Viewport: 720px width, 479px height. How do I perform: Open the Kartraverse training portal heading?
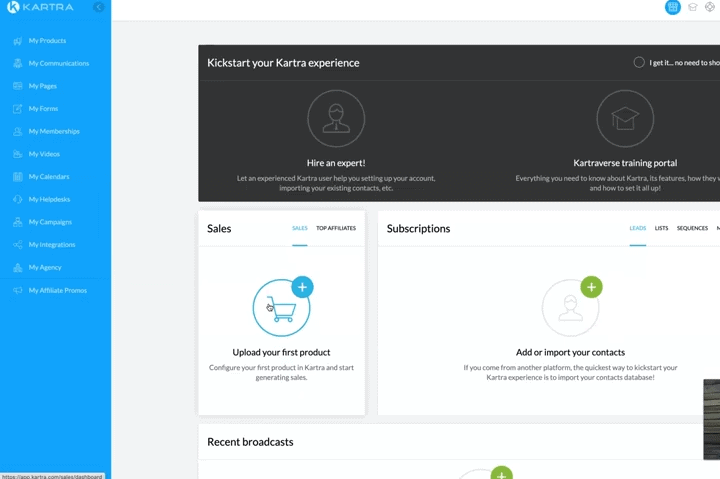tap(625, 163)
